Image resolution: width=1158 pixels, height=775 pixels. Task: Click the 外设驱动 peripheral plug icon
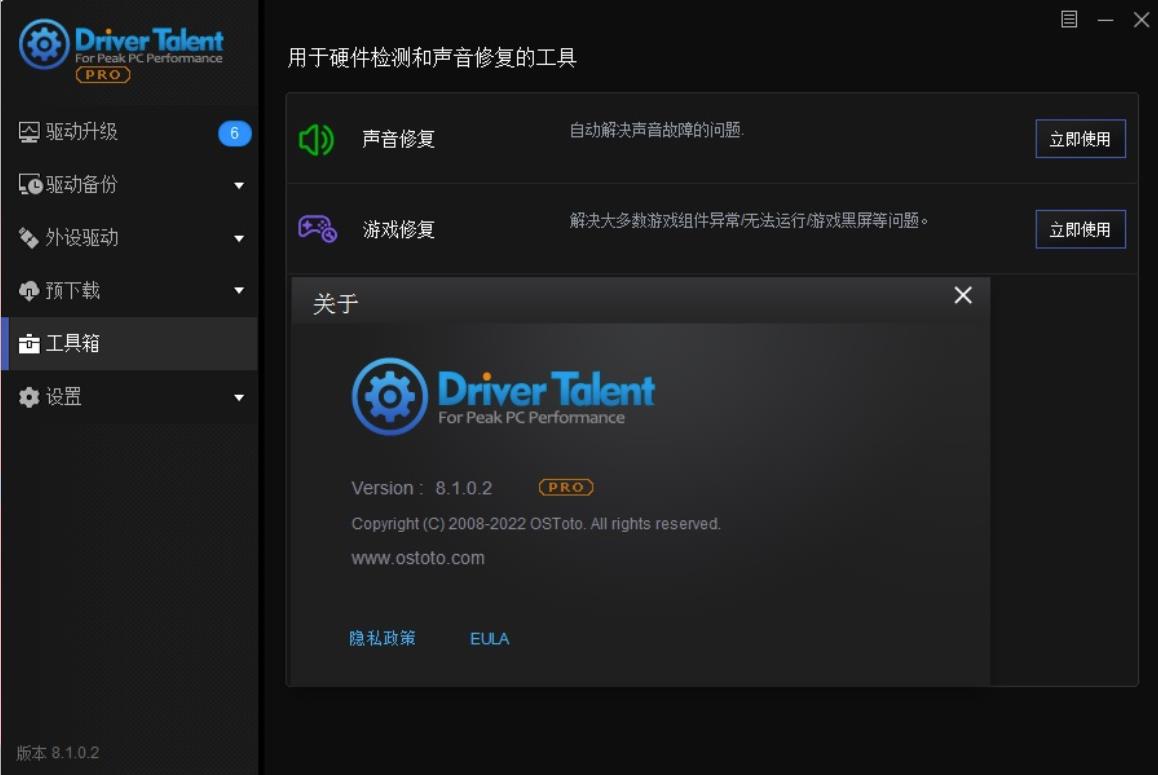(29, 238)
